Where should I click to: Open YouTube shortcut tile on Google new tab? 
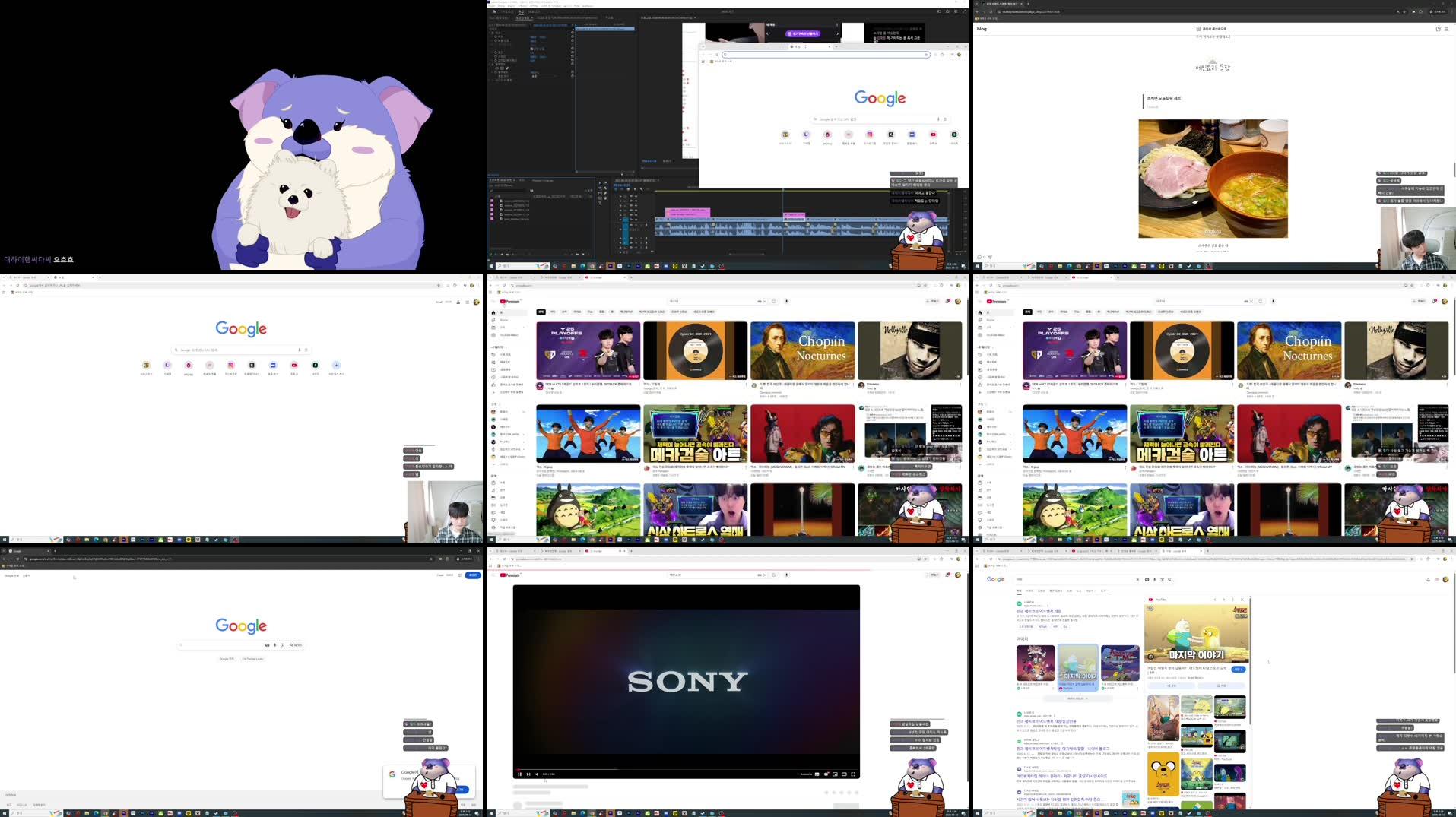coord(294,366)
